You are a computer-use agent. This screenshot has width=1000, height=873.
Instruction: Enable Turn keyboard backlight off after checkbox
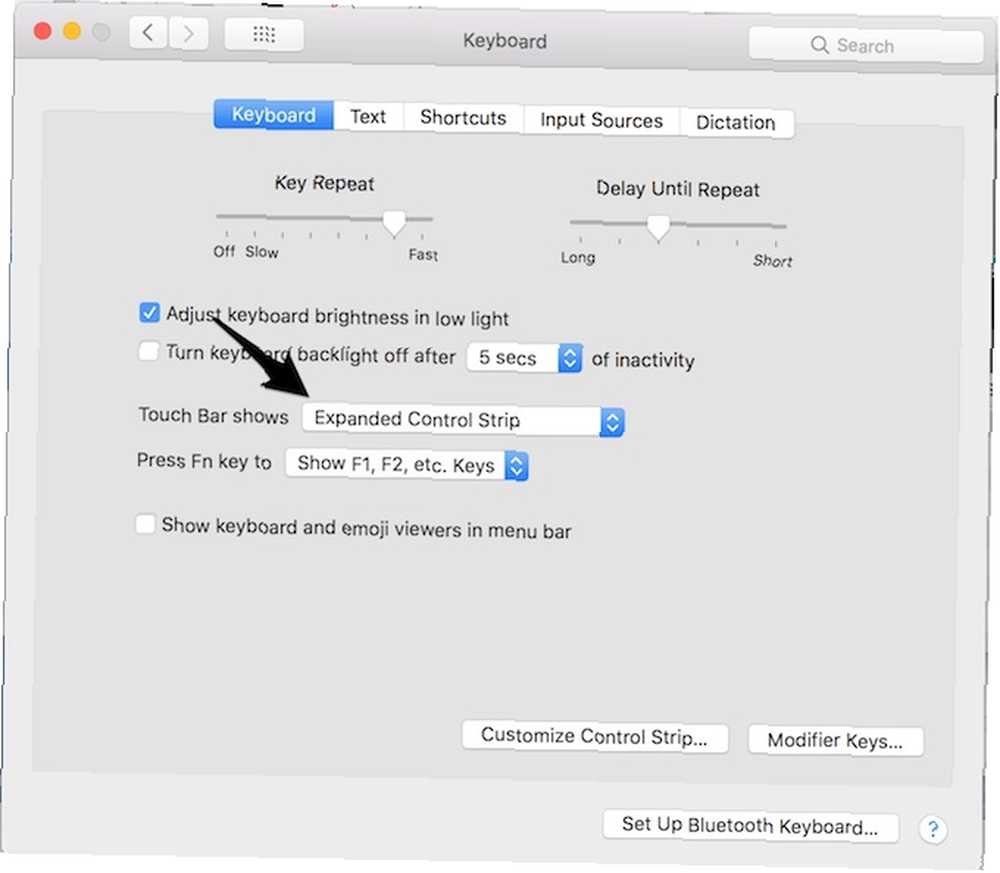149,351
